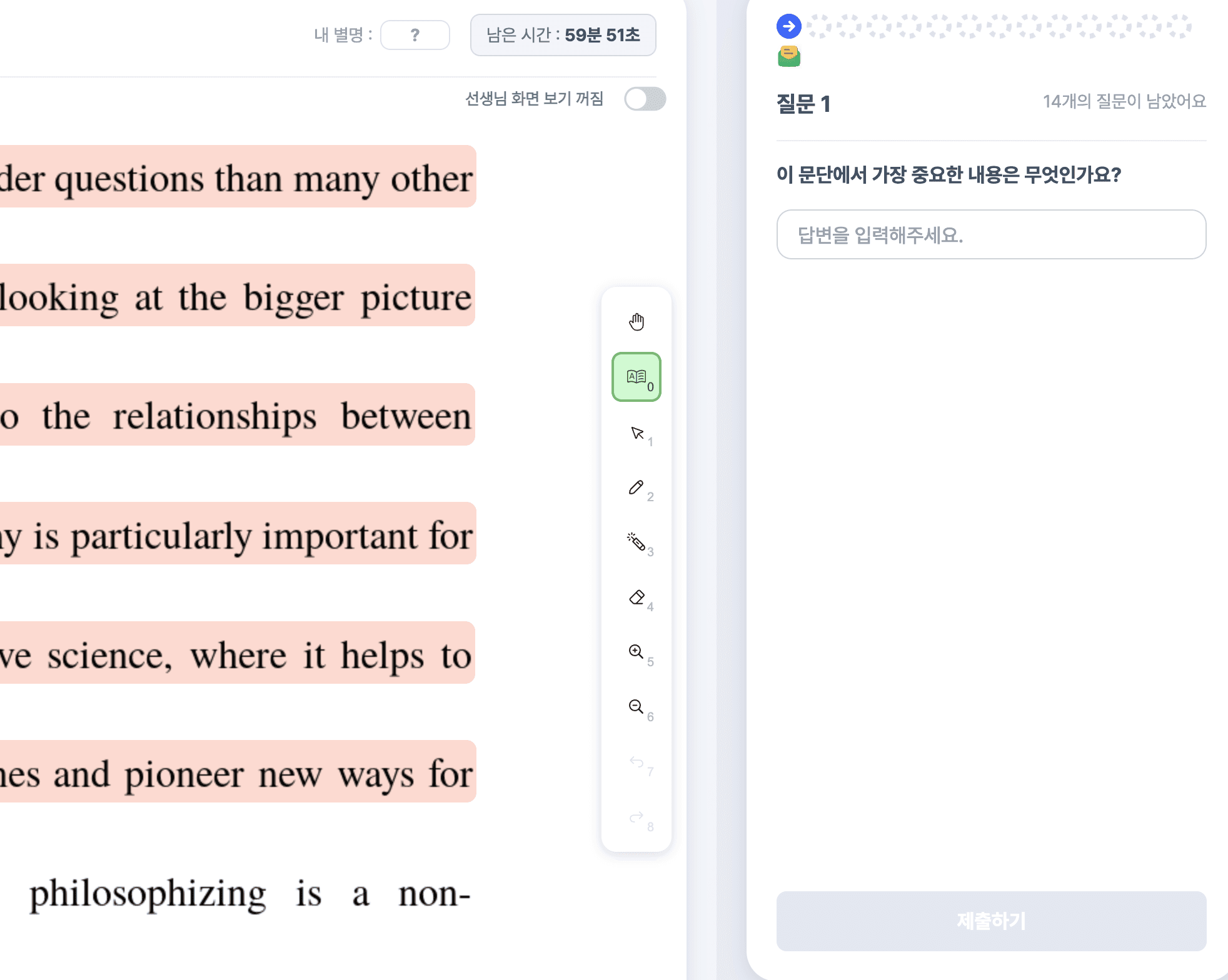Click the redo arrow icon

[636, 817]
